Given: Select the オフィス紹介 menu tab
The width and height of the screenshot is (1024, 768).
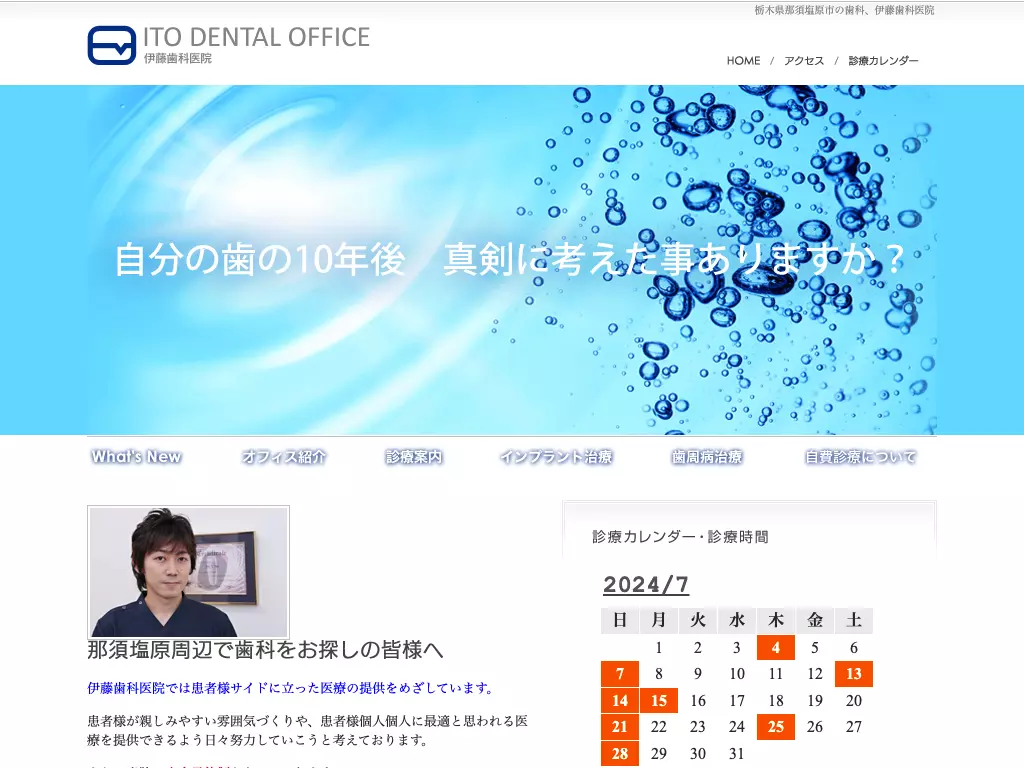Looking at the screenshot, I should tap(284, 456).
